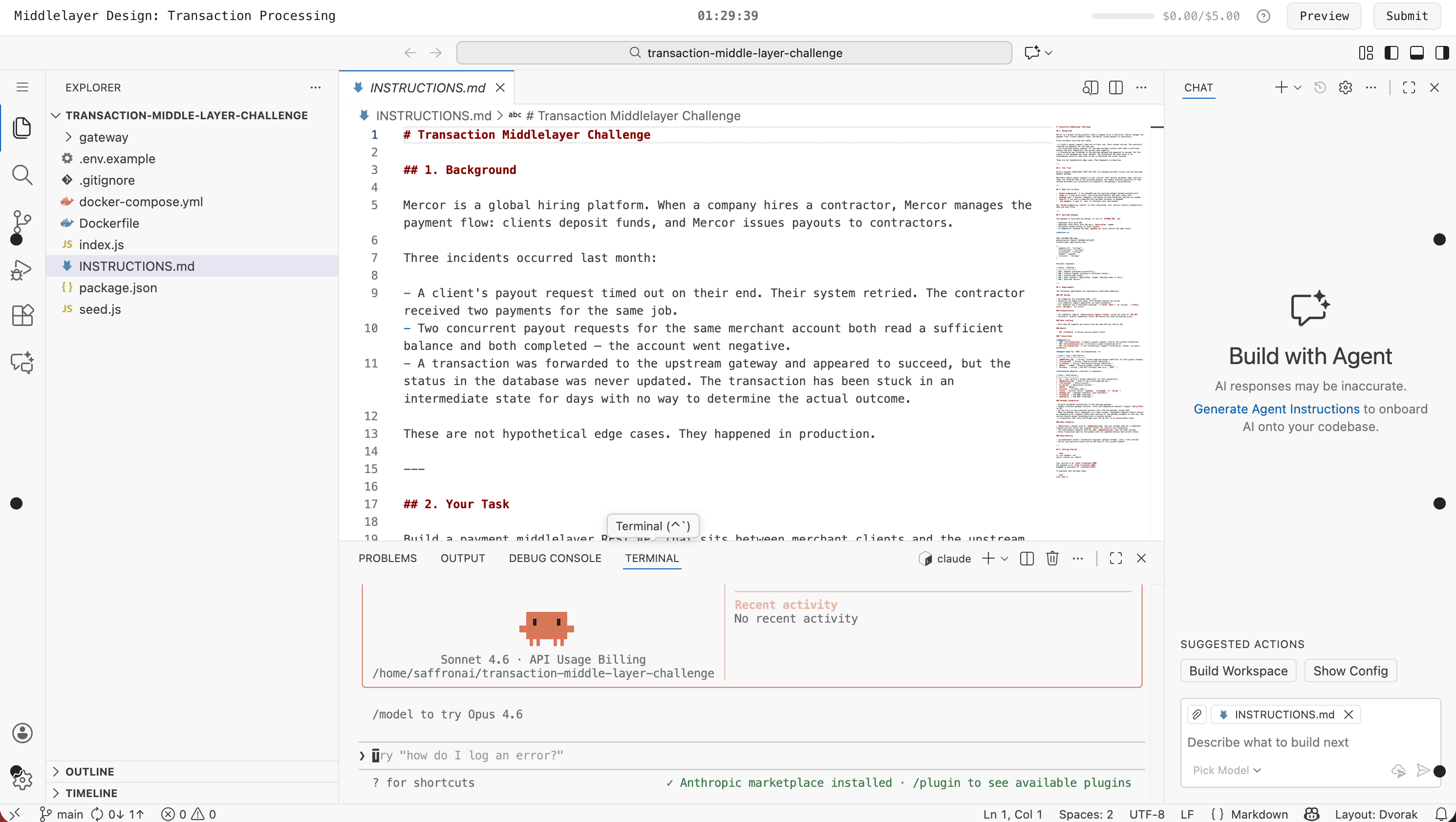The image size is (1456, 822).
Task: Toggle the secondary side bar layout button
Action: coord(1441,53)
